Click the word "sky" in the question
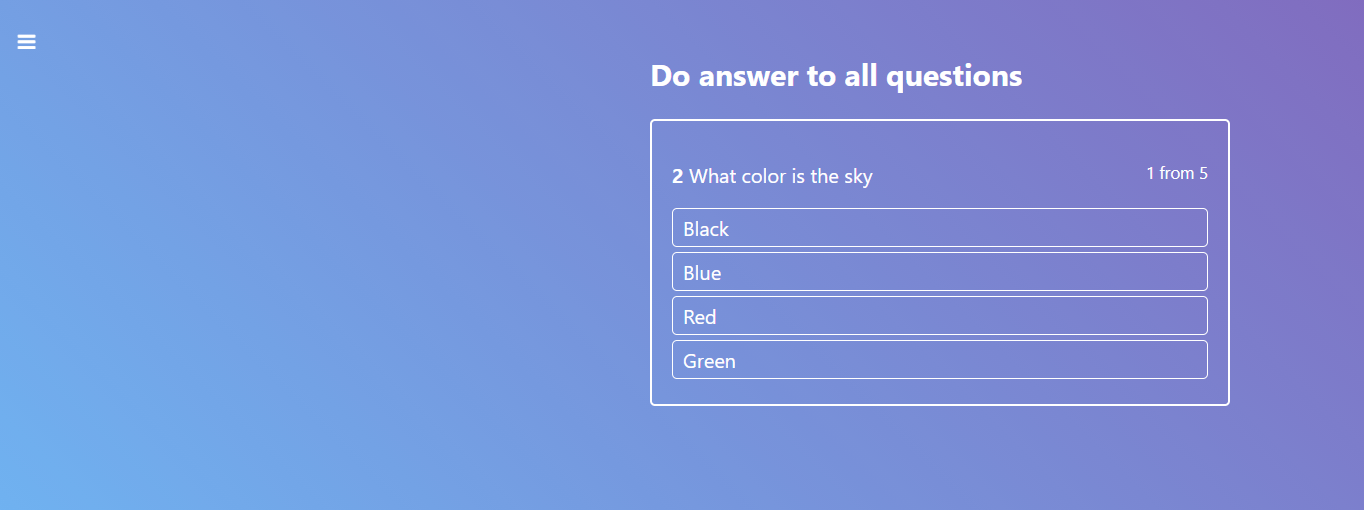 click(858, 177)
